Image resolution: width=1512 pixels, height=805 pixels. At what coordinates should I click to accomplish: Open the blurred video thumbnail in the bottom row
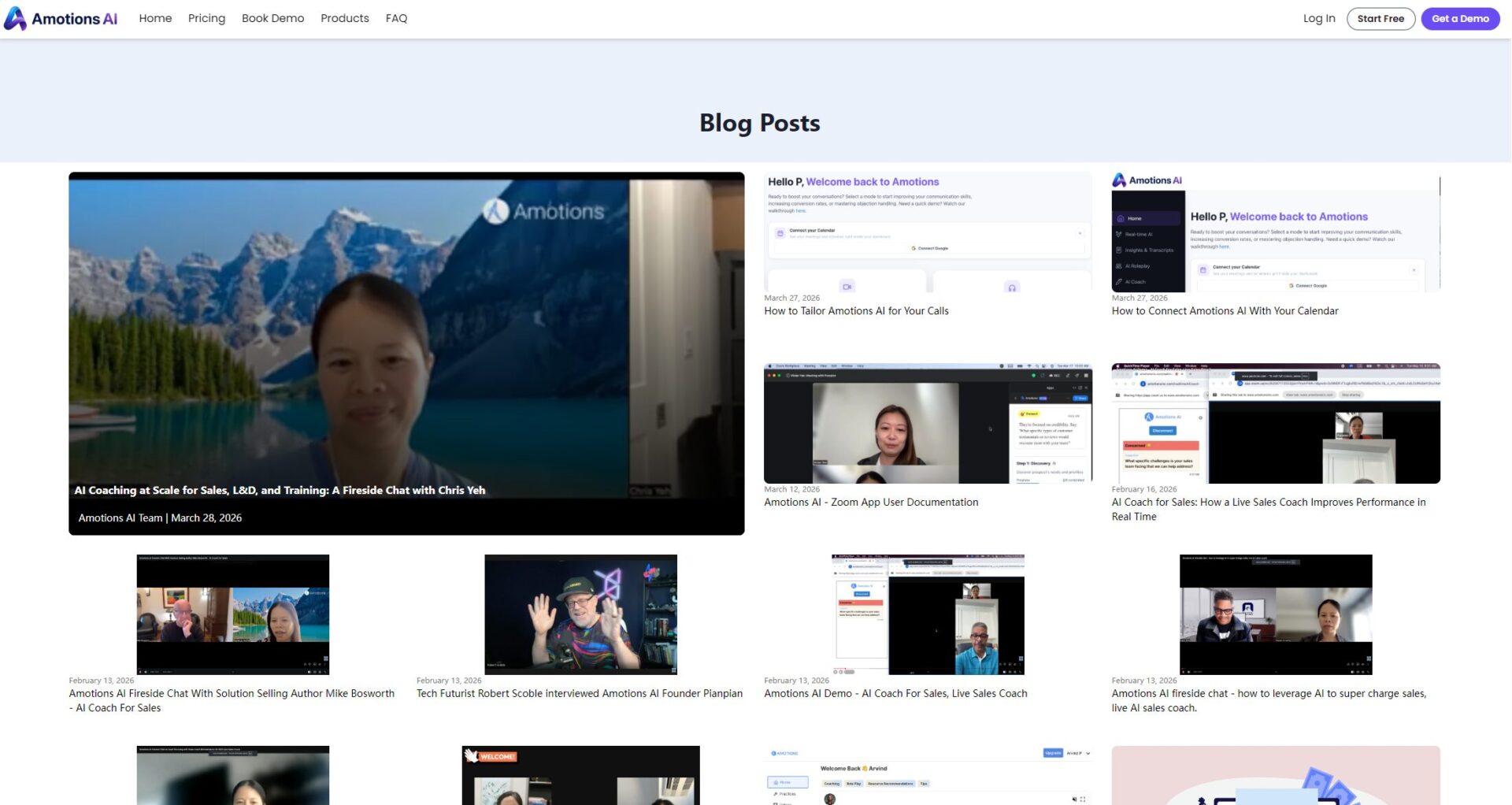coord(233,775)
